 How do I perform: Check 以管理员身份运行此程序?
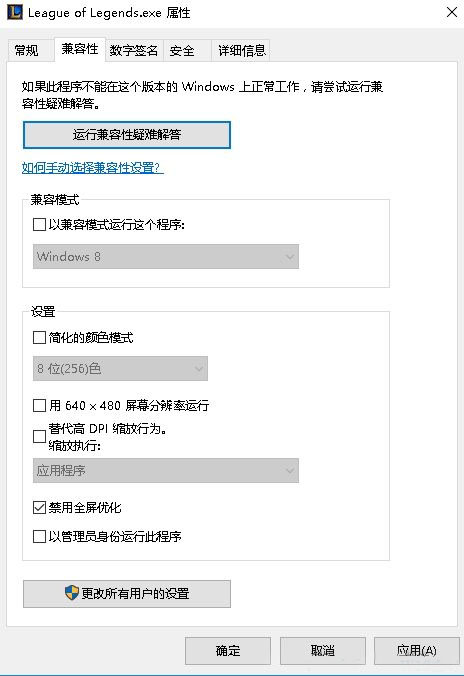(x=39, y=537)
